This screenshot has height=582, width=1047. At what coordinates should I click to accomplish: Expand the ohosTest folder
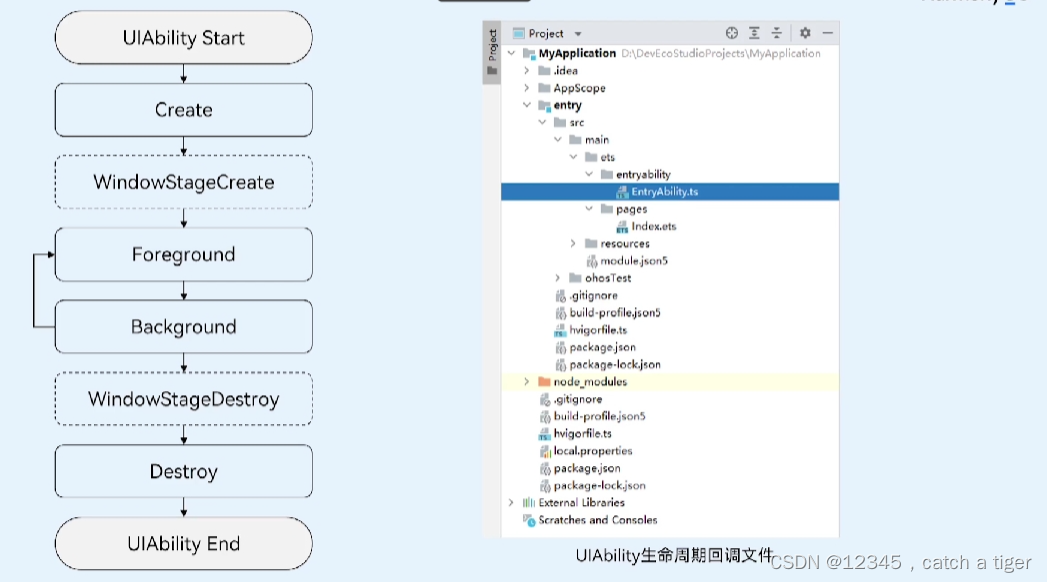coord(558,277)
